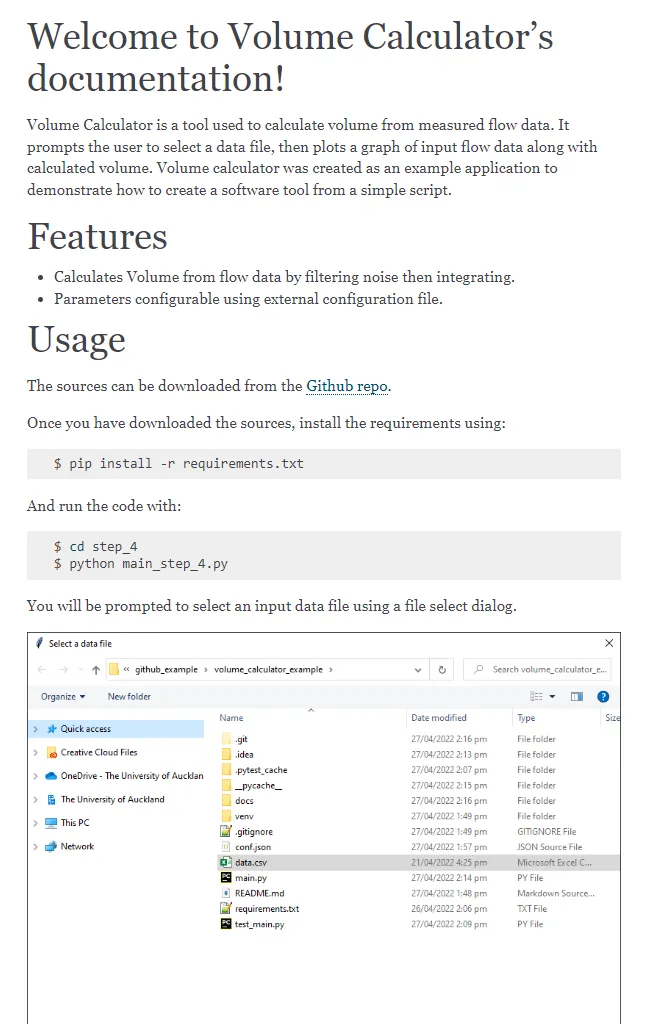Open Help via the blue question mark icon

tap(600, 696)
